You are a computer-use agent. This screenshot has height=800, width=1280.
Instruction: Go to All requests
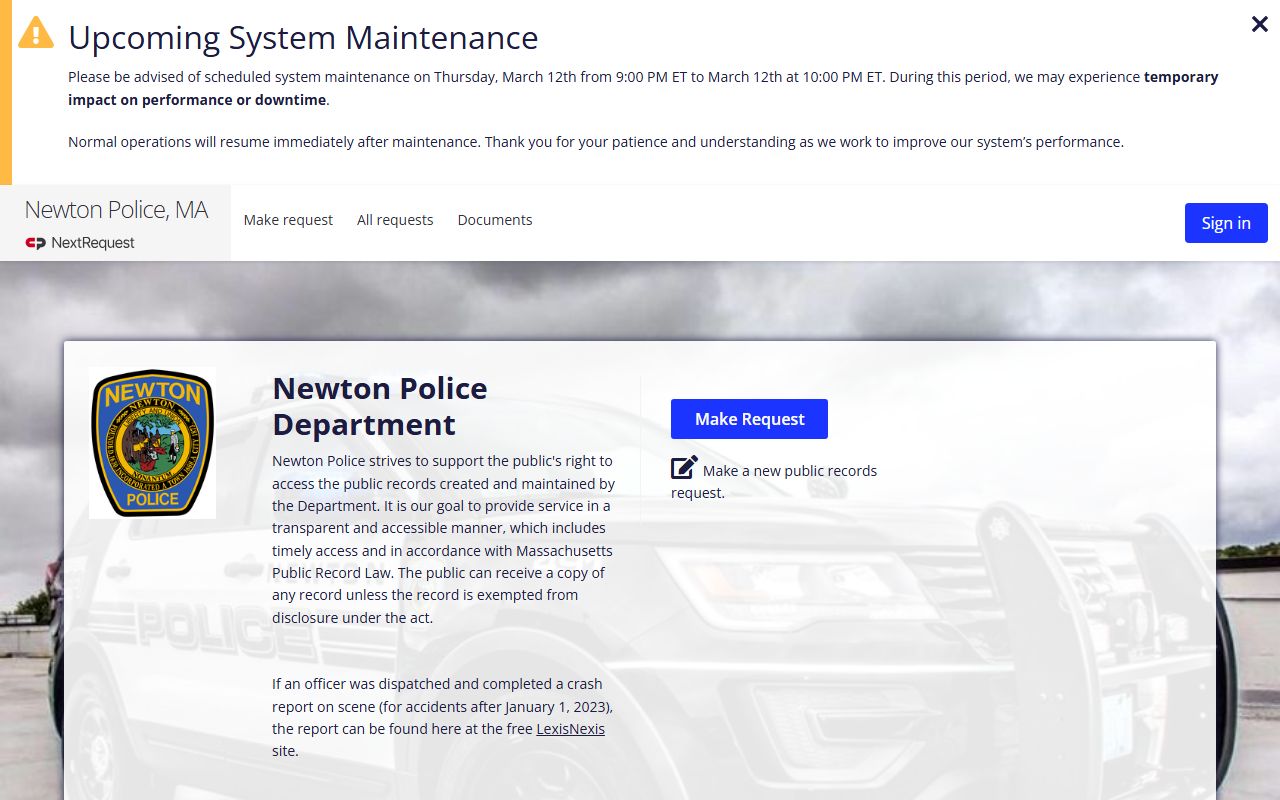[395, 220]
